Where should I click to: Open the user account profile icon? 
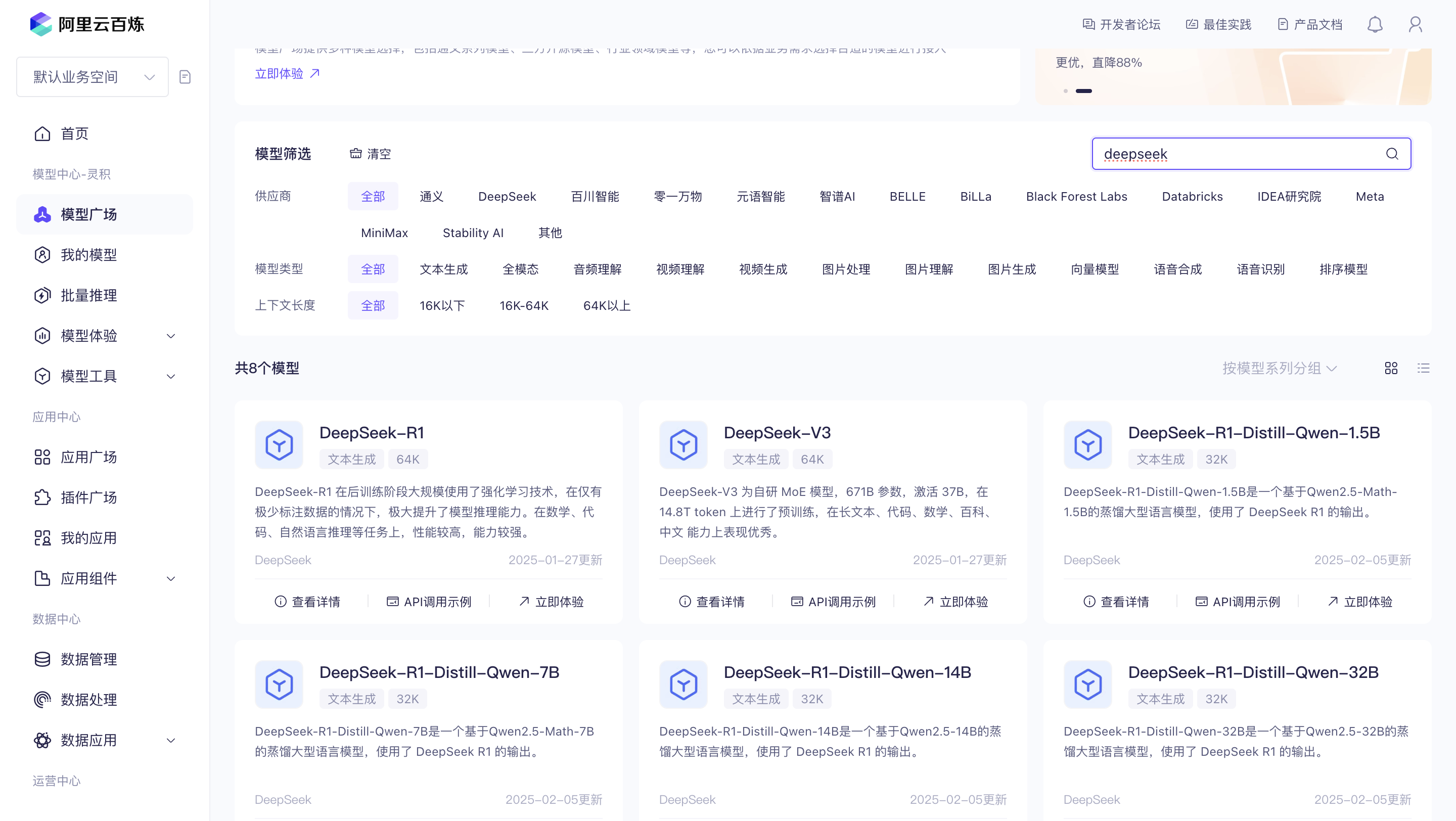(x=1416, y=24)
